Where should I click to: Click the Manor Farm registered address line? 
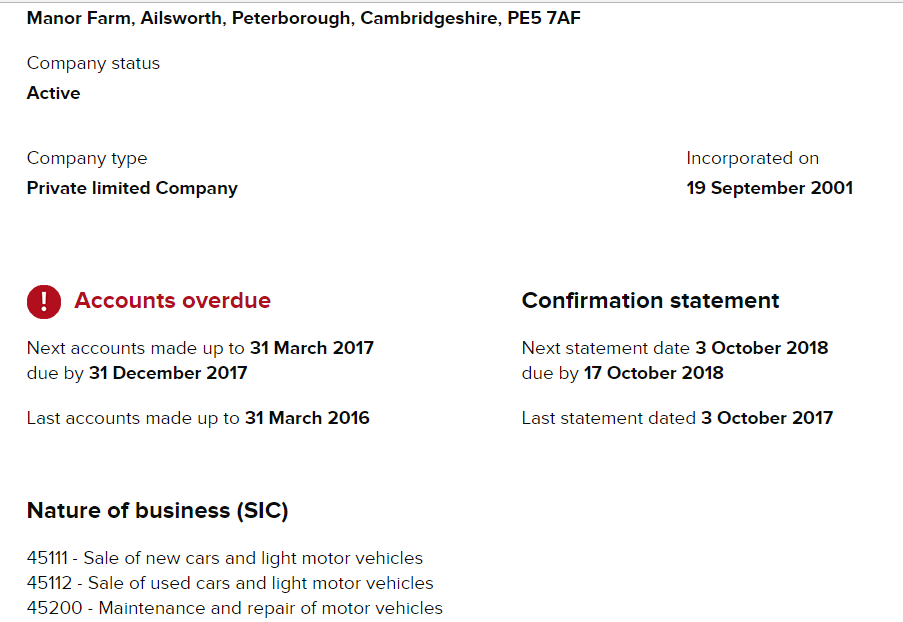[303, 18]
